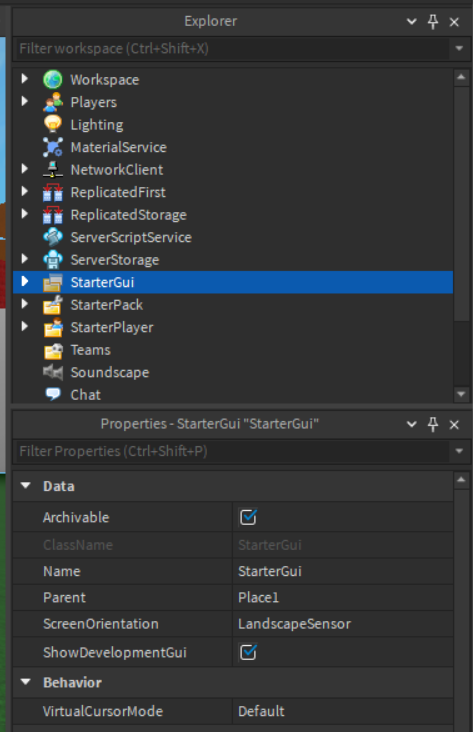Open the Explorer panel options chevron
This screenshot has width=473, height=732.
(411, 21)
